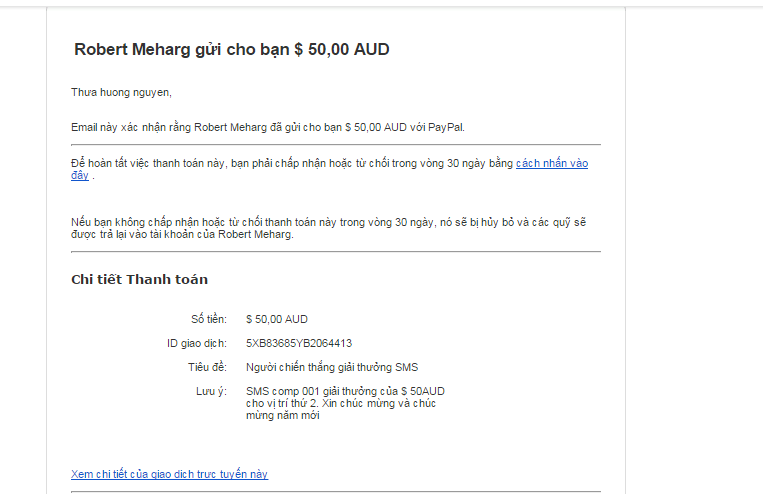The height and width of the screenshot is (494, 763).
Task: Open 'Xem chi tiết của giao dịch trực tuyến này'
Action: click(169, 474)
